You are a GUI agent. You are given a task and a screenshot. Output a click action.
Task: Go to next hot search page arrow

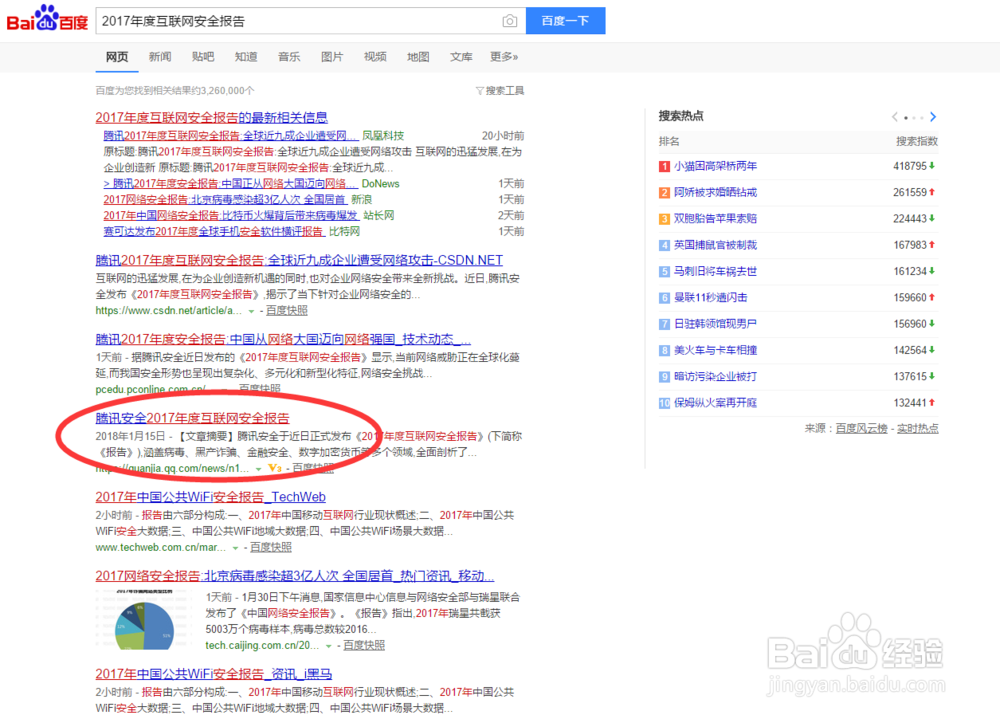pyautogui.click(x=933, y=117)
